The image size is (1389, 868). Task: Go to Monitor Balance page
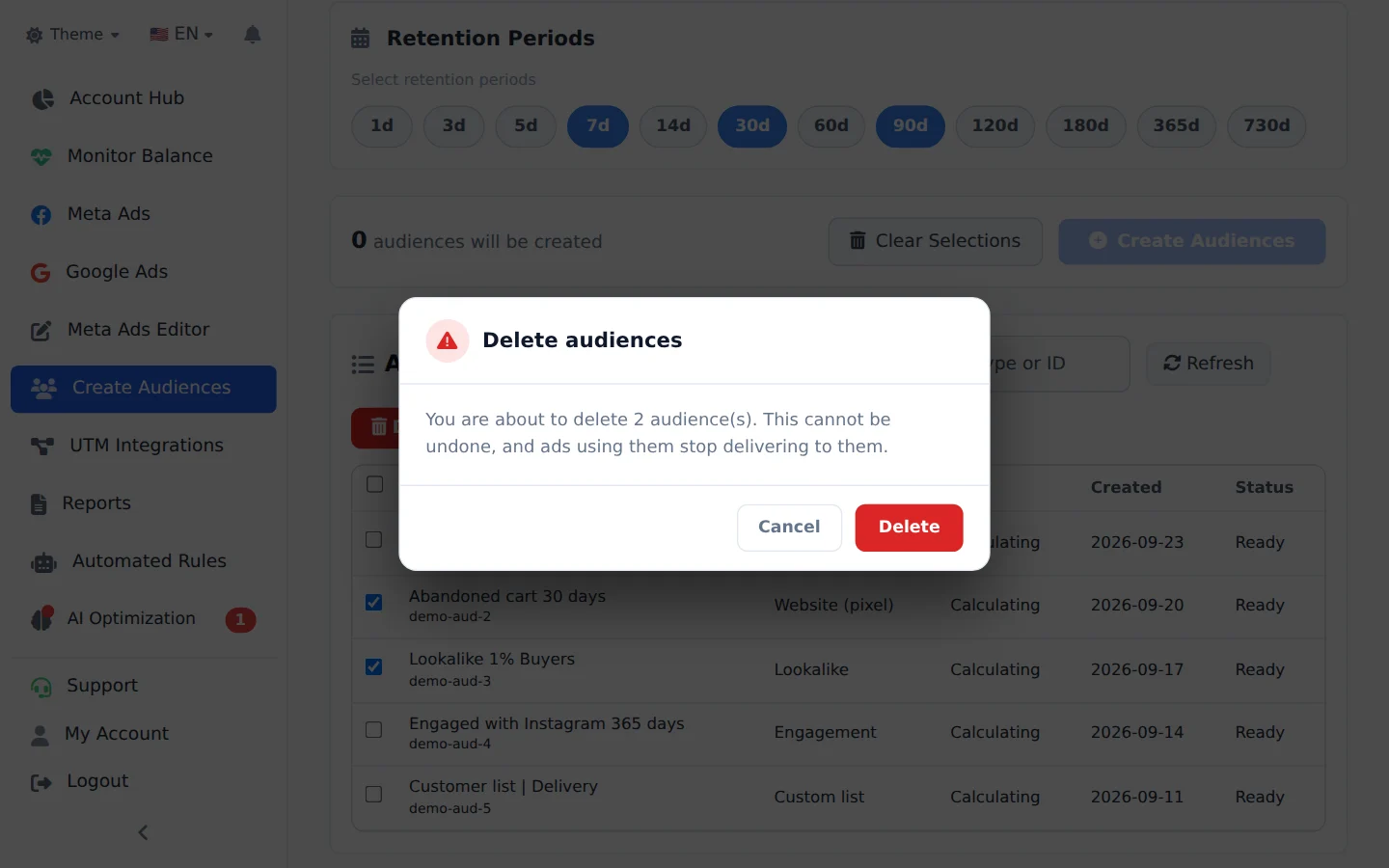click(144, 156)
